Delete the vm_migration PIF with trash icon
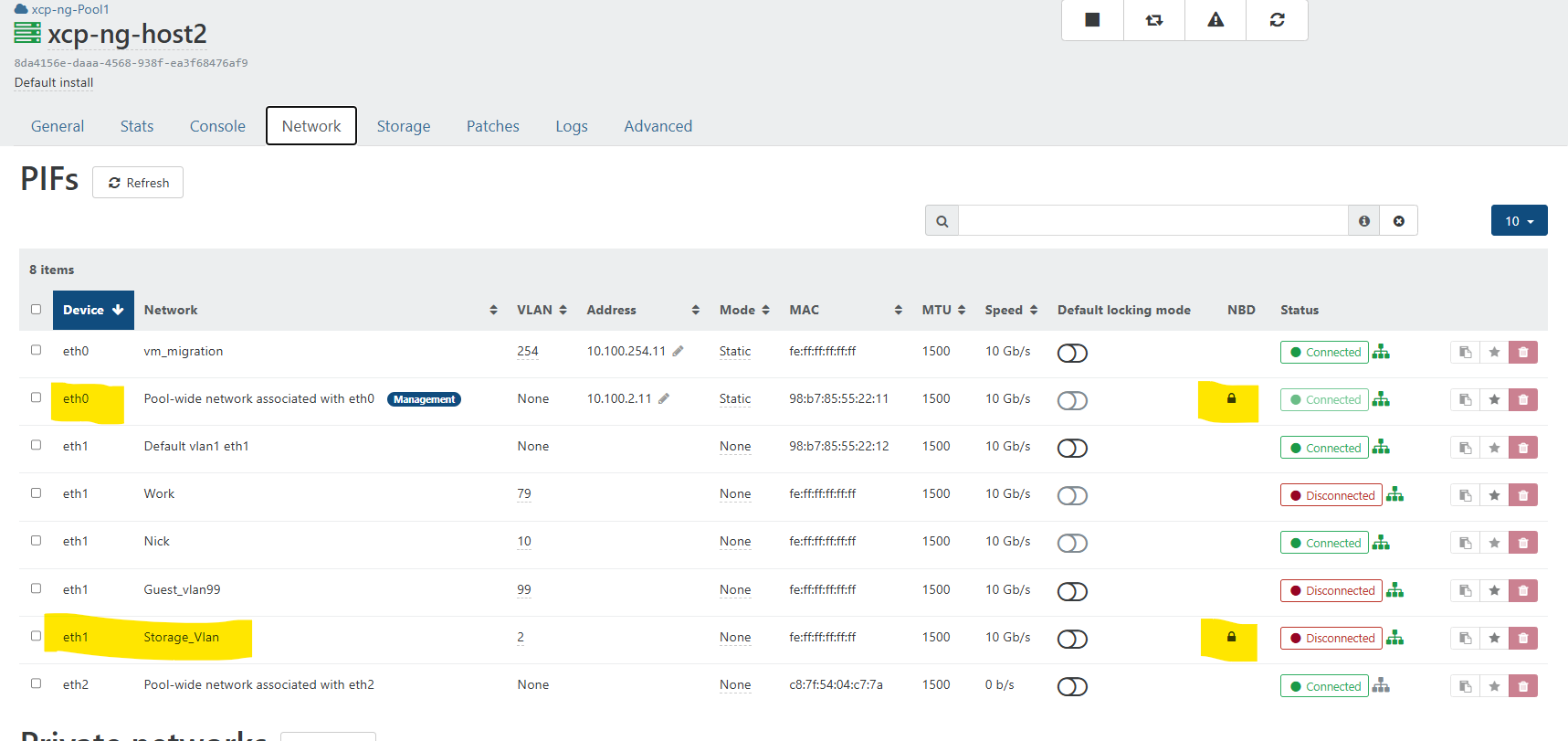Screen dimensions: 1568x741 [1522, 353]
